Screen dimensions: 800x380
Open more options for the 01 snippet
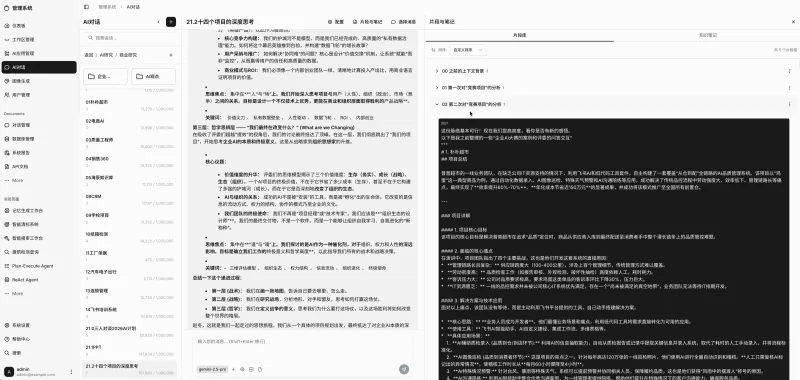click(x=789, y=87)
